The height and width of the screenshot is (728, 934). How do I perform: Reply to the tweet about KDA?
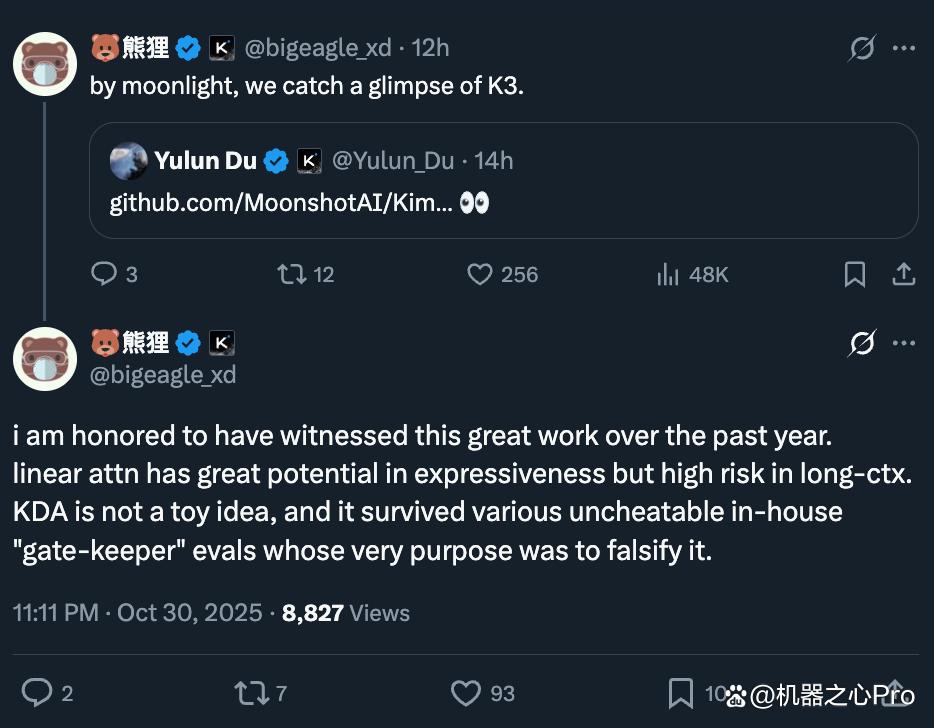point(37,692)
